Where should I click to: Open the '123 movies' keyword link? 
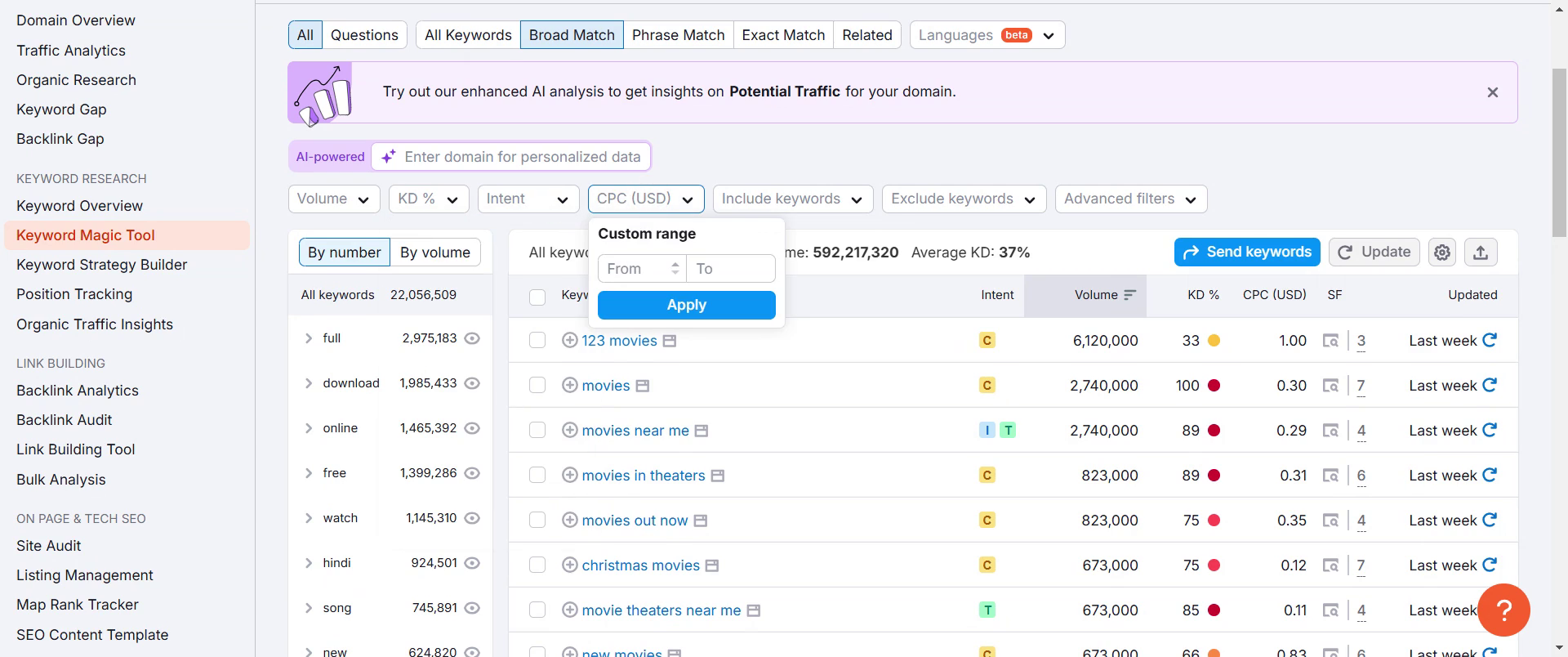(x=619, y=341)
